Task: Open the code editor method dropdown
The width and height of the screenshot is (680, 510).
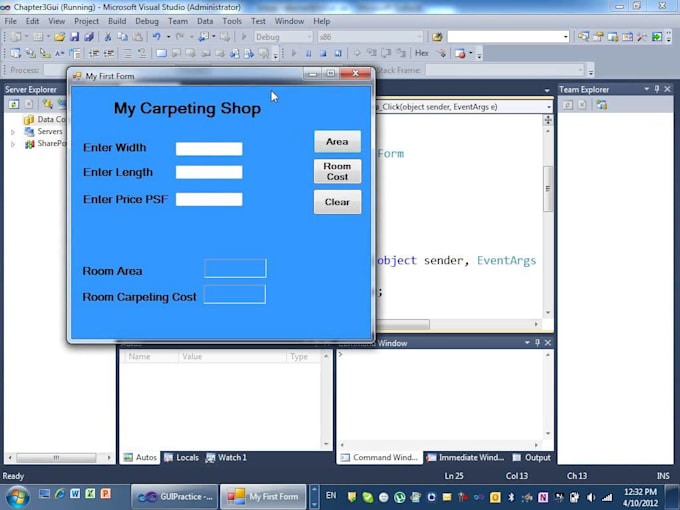Action: pyautogui.click(x=549, y=107)
